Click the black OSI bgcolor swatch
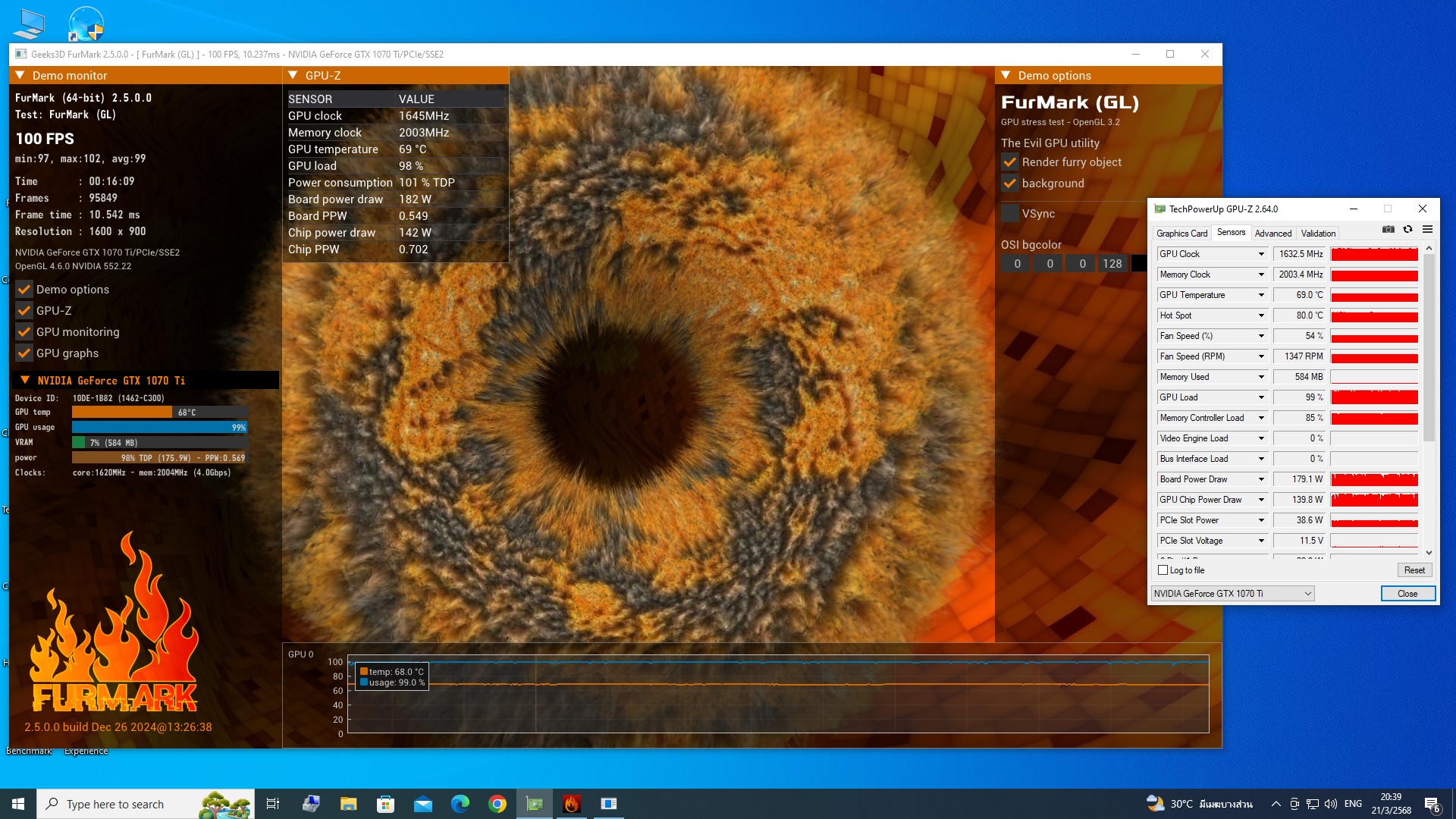 tap(1139, 264)
